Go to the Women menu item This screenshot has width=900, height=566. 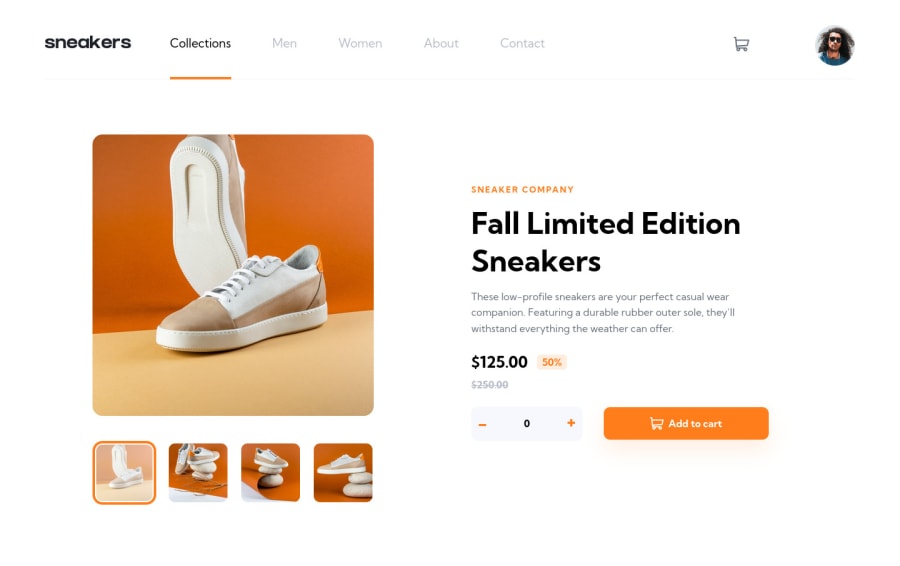click(360, 44)
